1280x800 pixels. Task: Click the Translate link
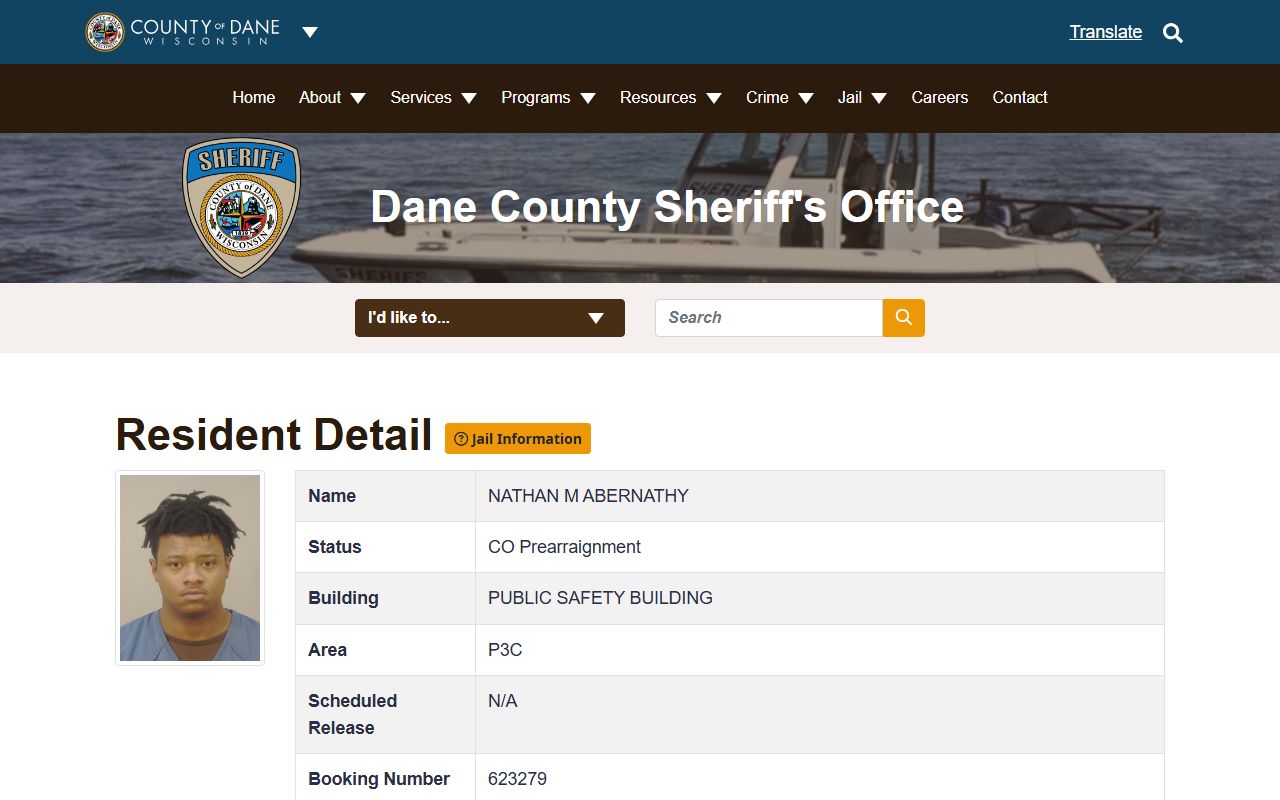pyautogui.click(x=1106, y=32)
